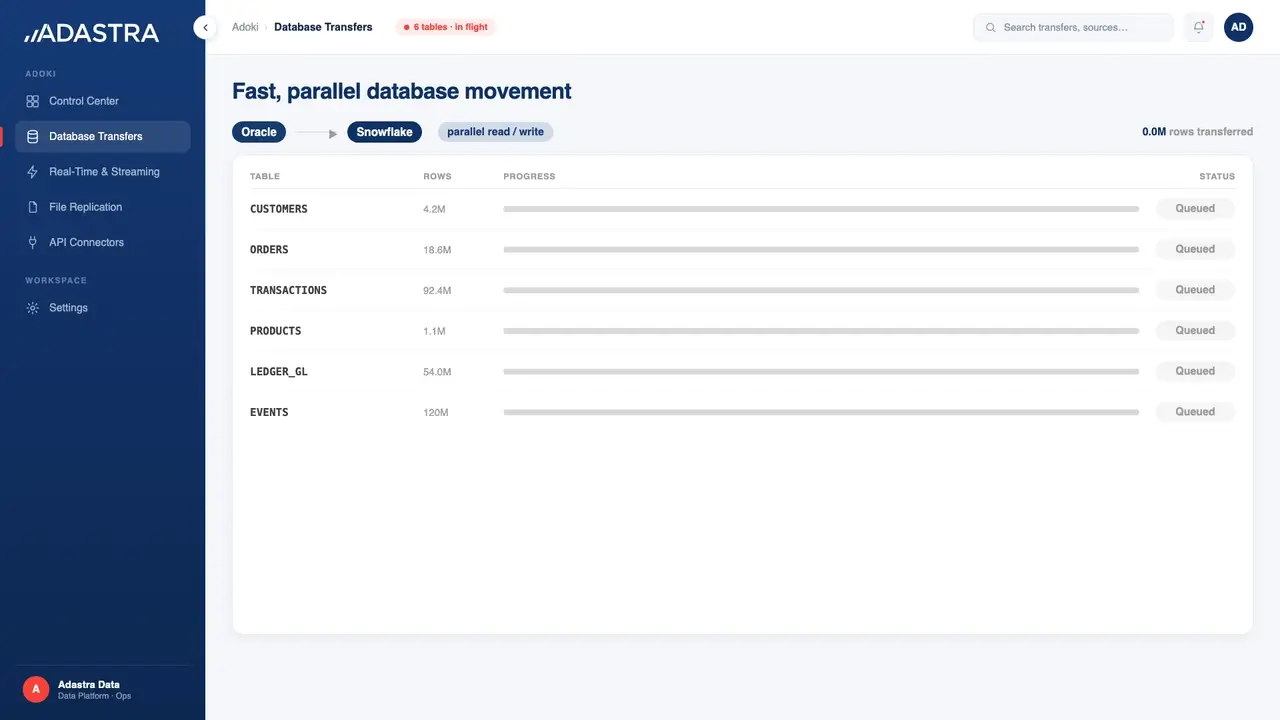Click the 6 tables in flight badge

(x=446, y=27)
